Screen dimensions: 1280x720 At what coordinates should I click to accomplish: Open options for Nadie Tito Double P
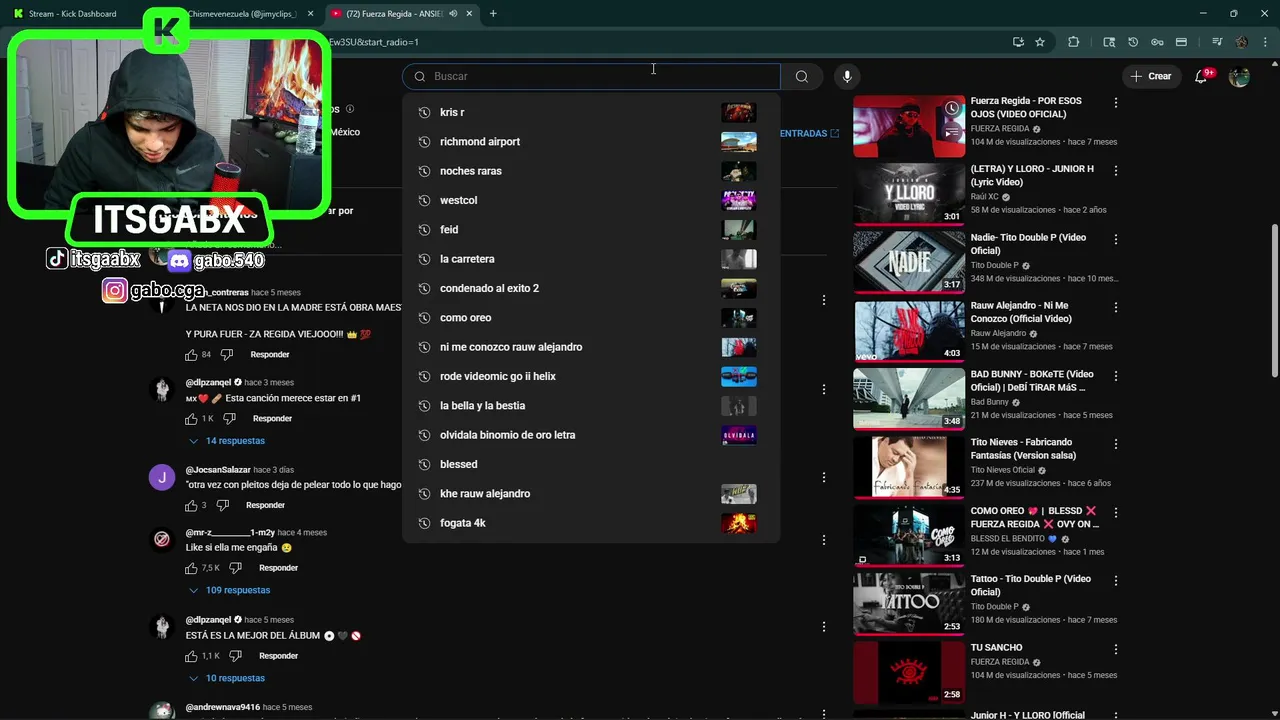pos(1116,240)
